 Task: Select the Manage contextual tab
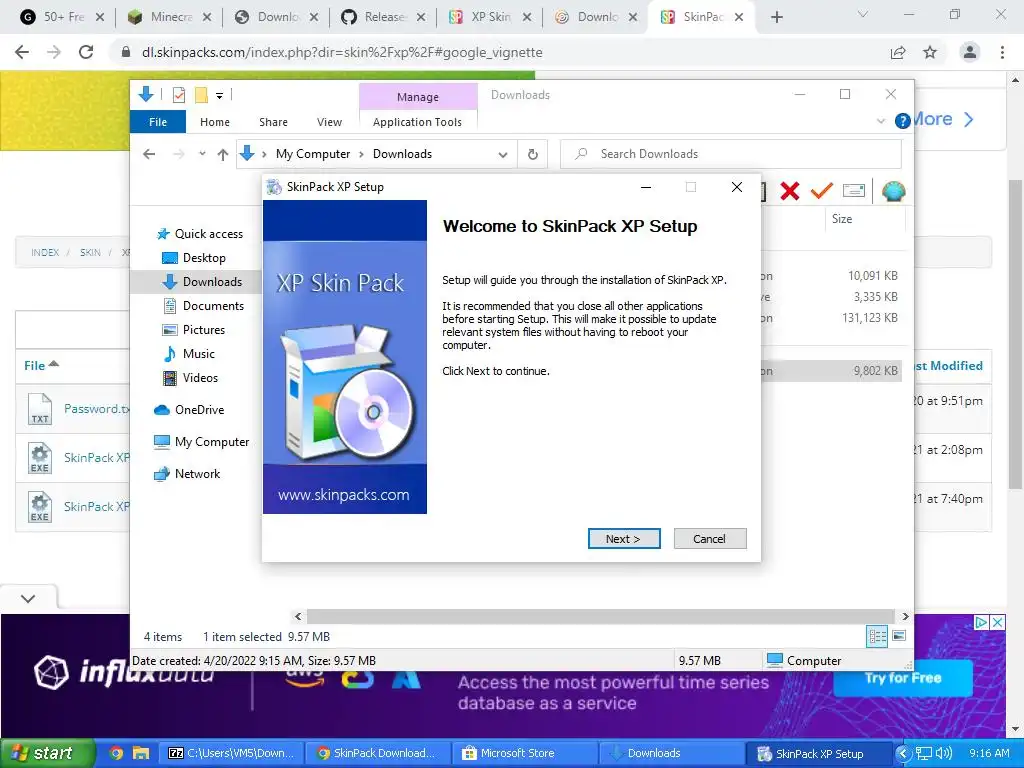pyautogui.click(x=418, y=97)
